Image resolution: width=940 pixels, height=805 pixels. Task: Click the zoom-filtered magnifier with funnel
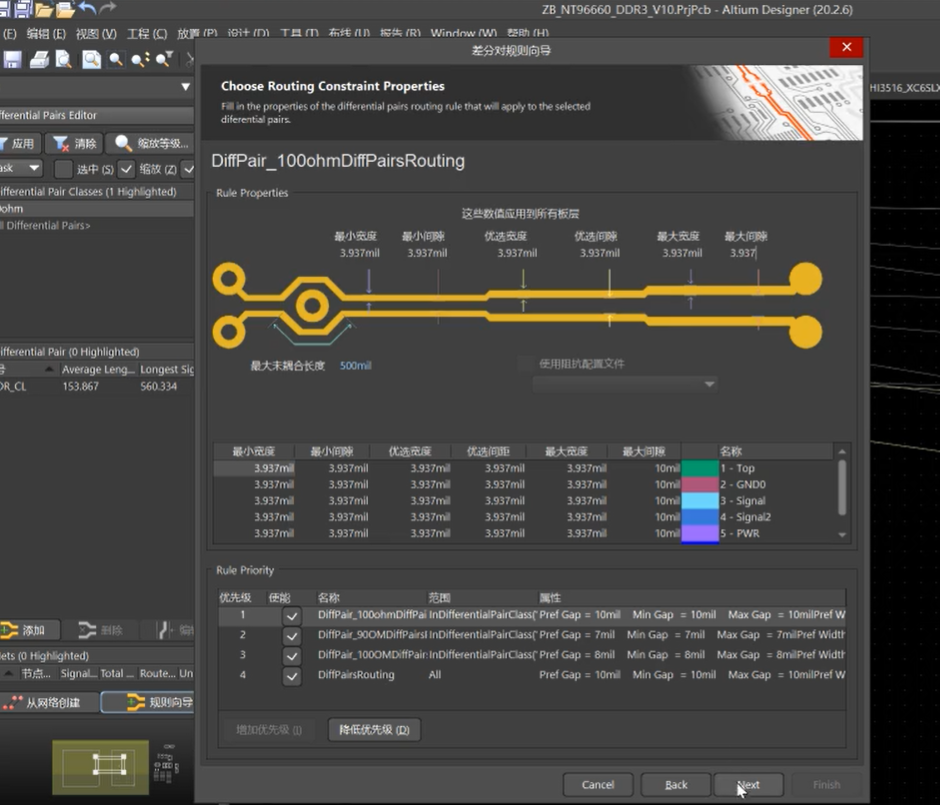pos(164,59)
